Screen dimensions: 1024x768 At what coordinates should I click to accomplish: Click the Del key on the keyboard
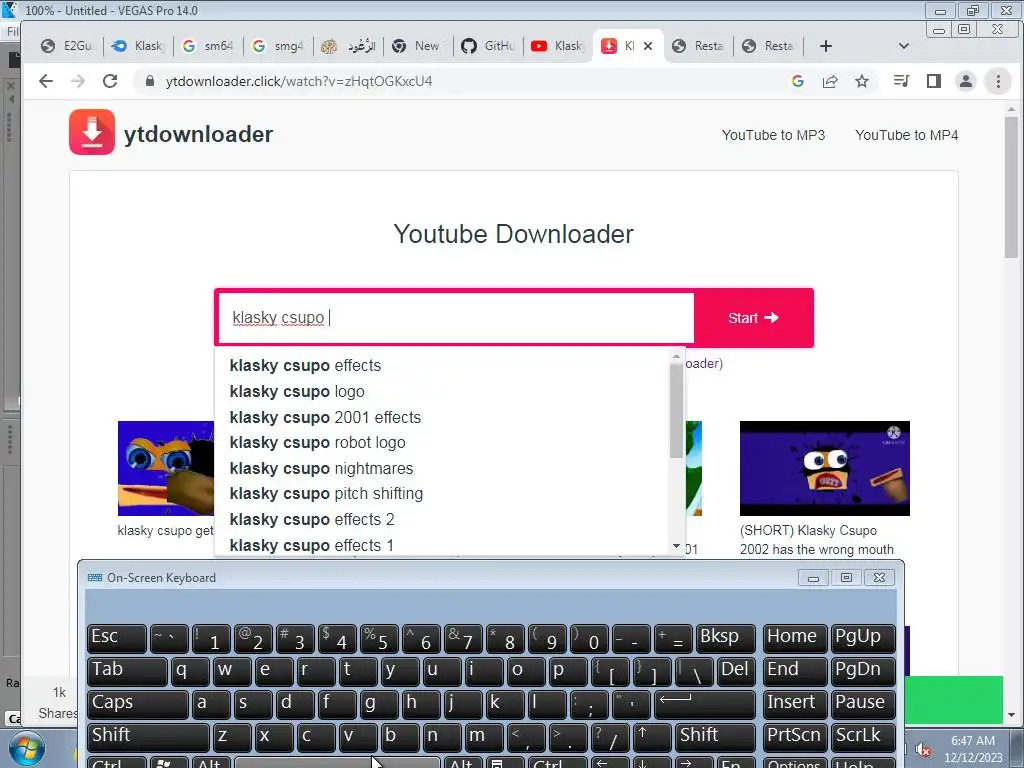point(736,671)
